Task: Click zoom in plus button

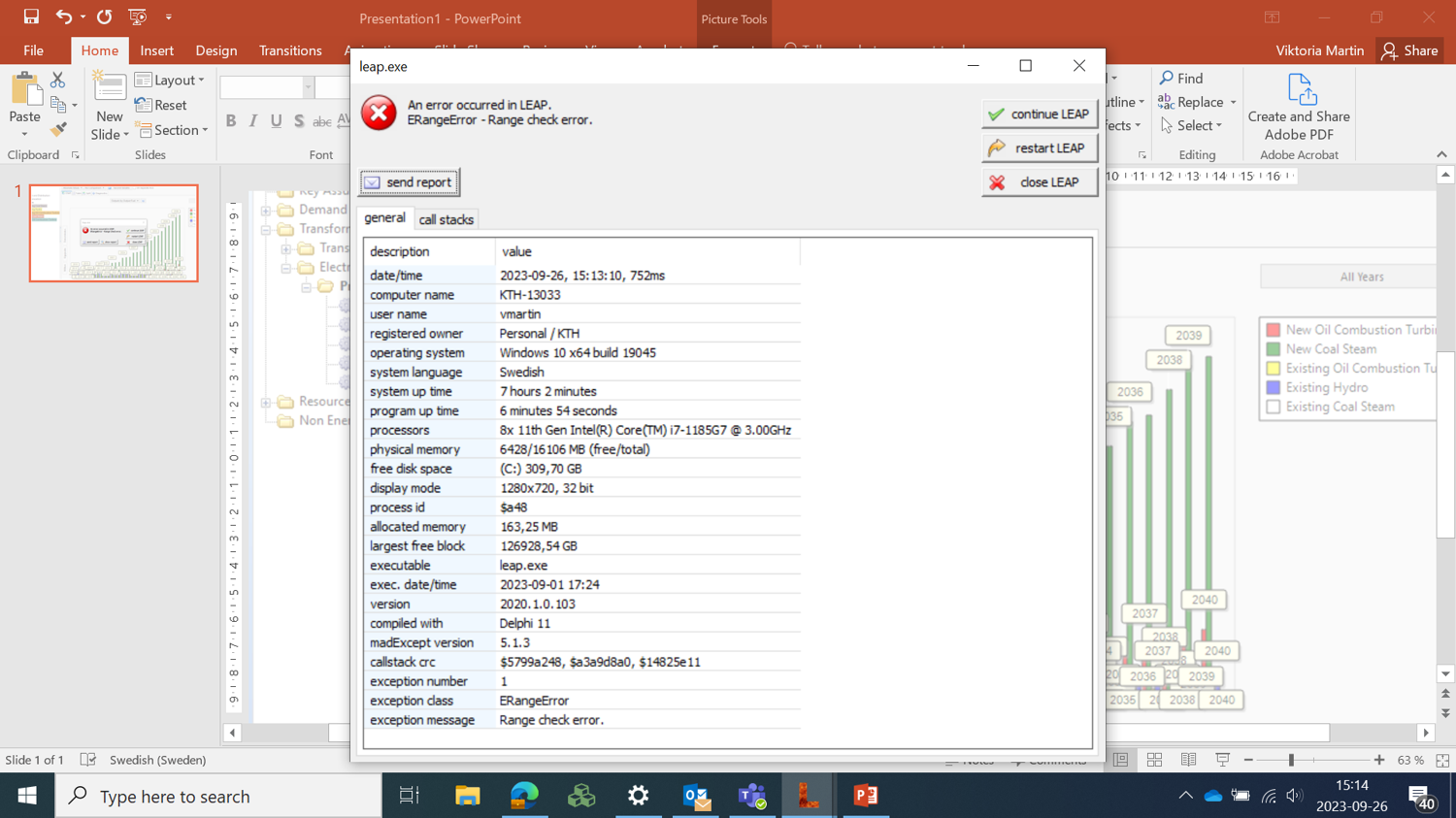Action: pos(1379,760)
